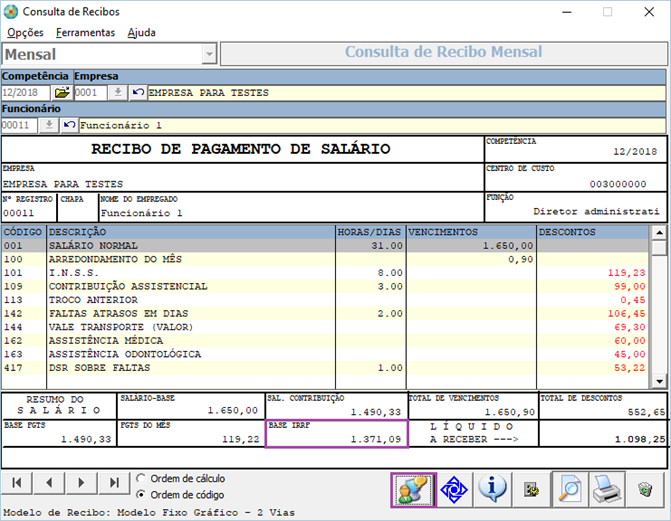Select the FALTAS ATRASOS EM DIAS row

coord(325,313)
